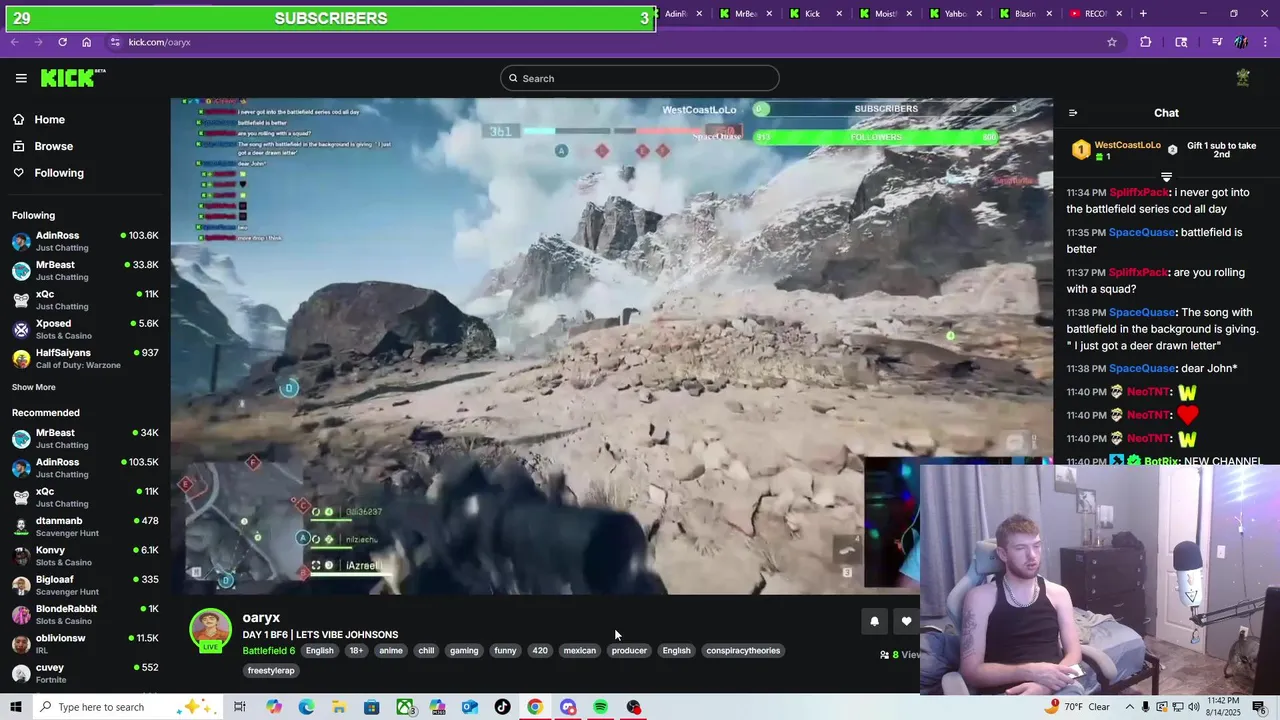The image size is (1280, 720).
Task: Go to the browser home page icon
Action: pos(86,42)
